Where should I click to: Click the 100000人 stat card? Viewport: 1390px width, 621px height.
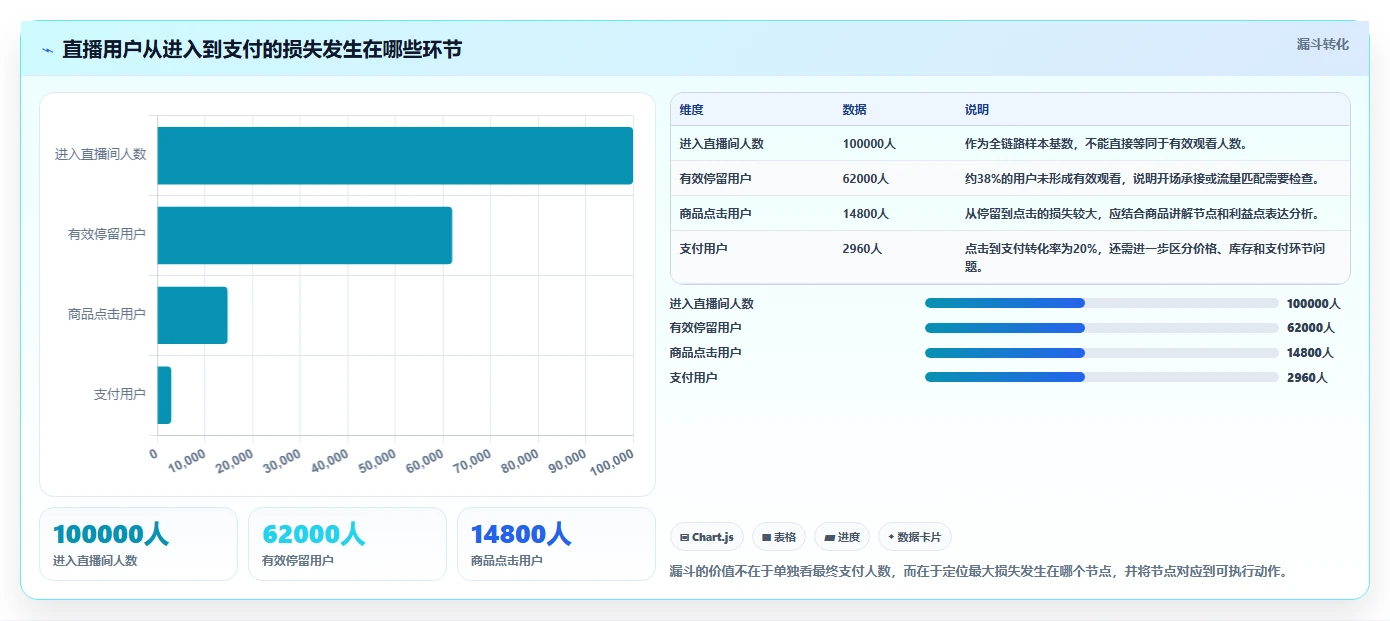138,544
